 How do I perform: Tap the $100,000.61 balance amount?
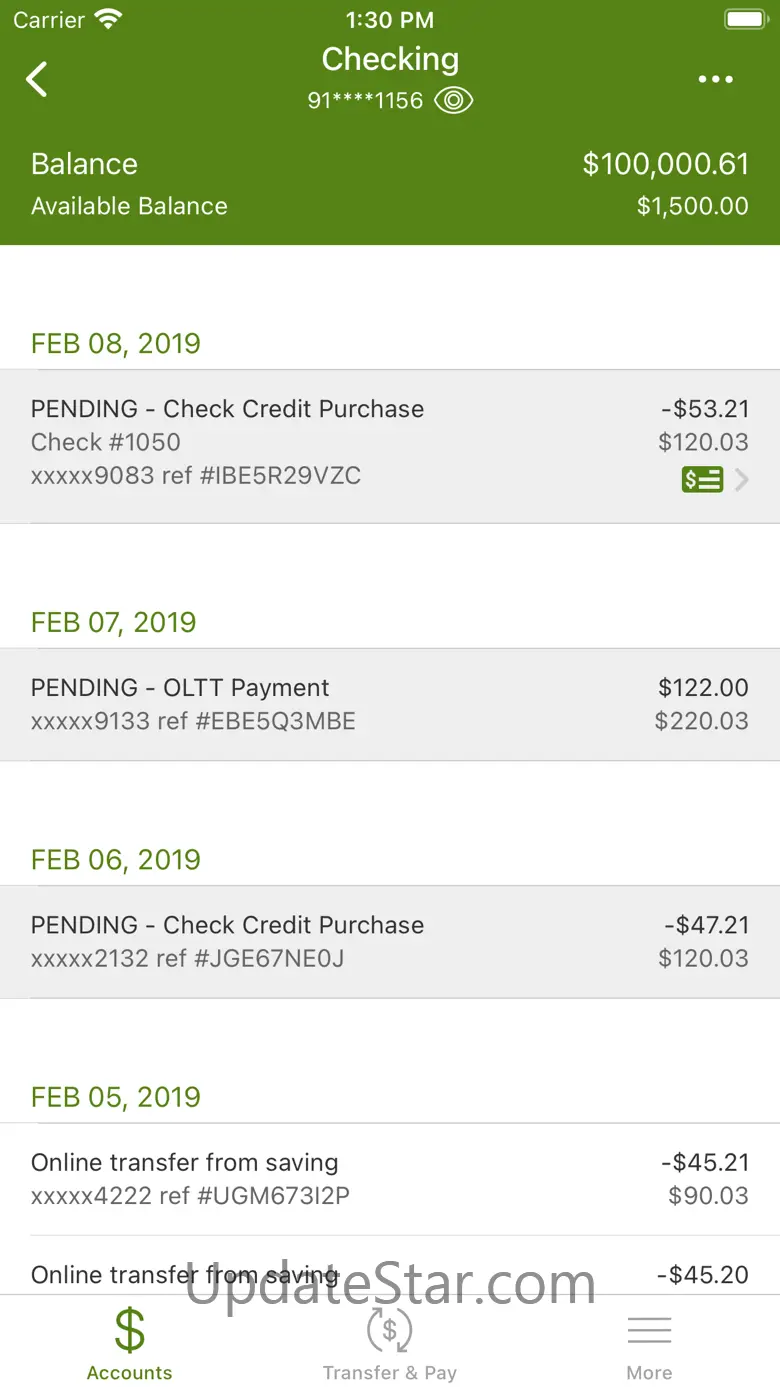(x=666, y=164)
